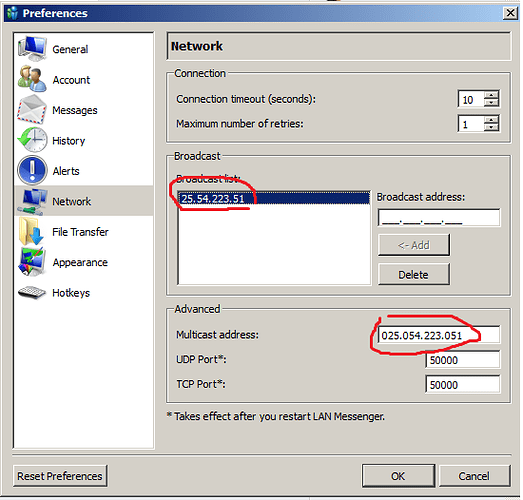This screenshot has height=500, width=523.
Task: Select the History clock icon
Action: [32, 140]
